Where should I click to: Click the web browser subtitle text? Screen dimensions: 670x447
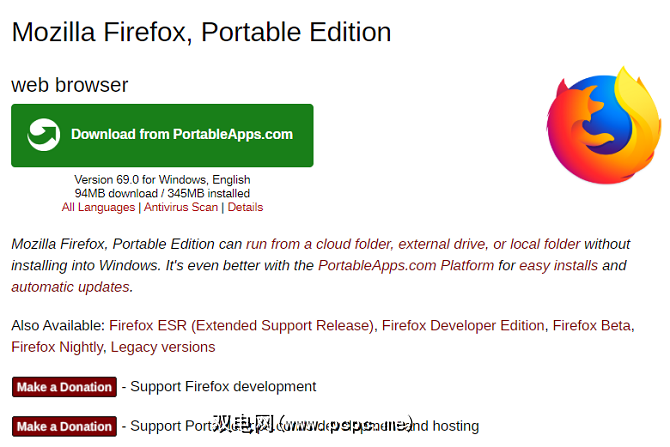click(70, 85)
